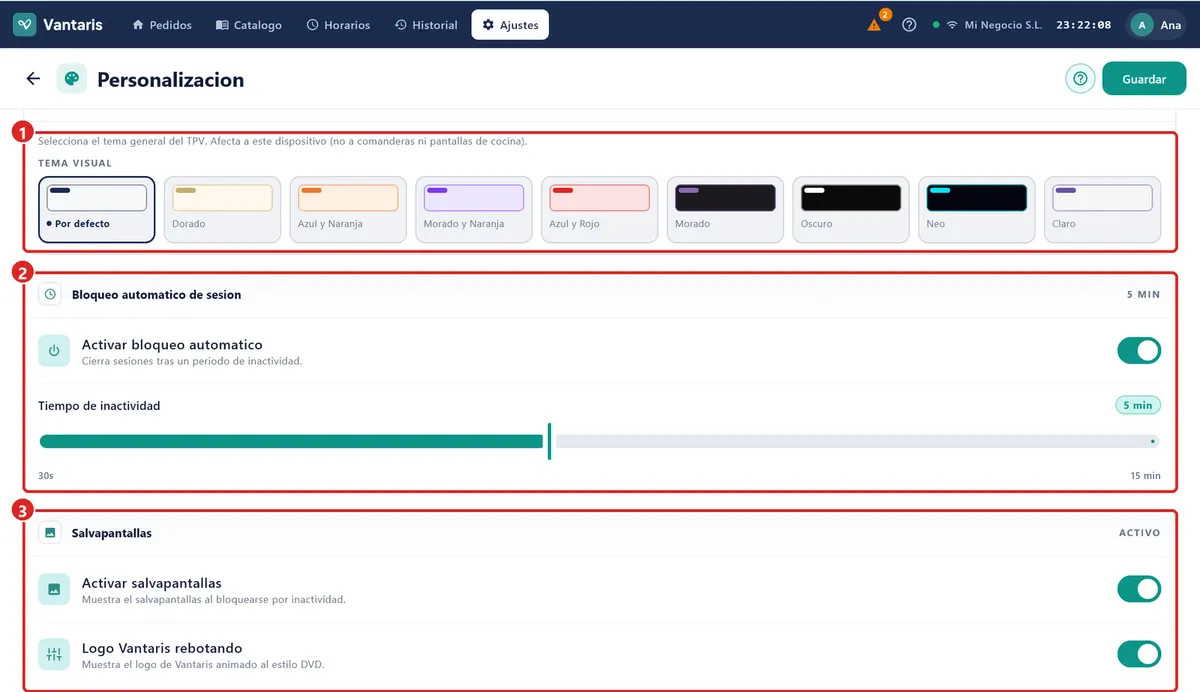Select the Claro theme
The image size is (1200, 692).
[x=1103, y=210]
